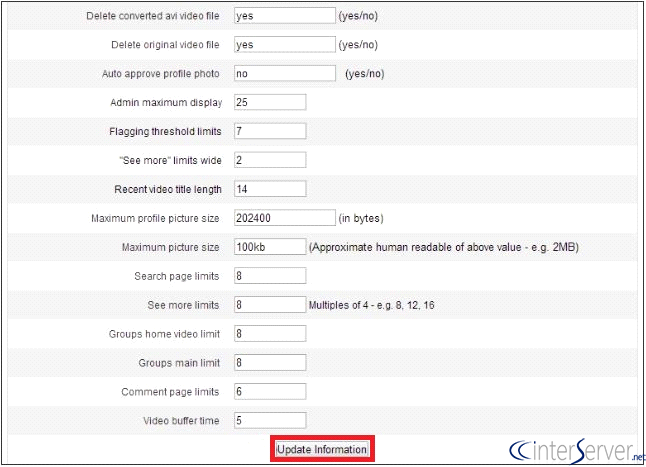Focus the Delete converted avi video file field
The width and height of the screenshot is (646, 467).
[x=285, y=16]
